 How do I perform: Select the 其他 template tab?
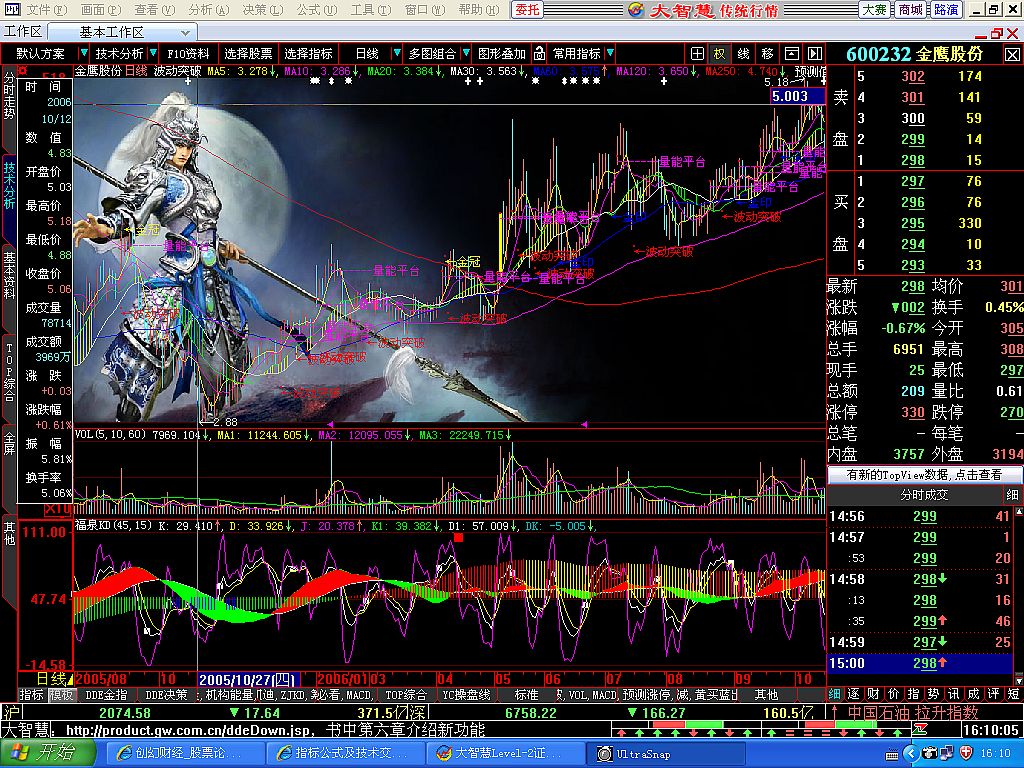click(765, 695)
